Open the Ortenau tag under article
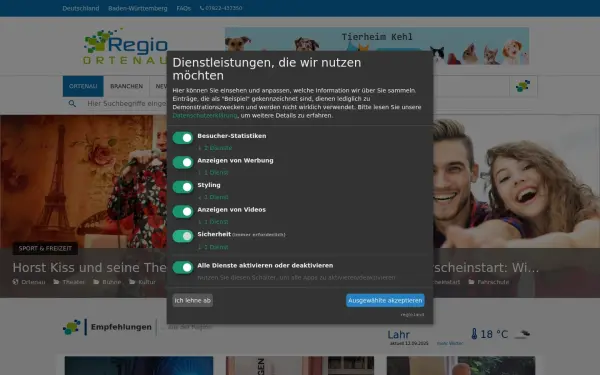 (x=29, y=282)
